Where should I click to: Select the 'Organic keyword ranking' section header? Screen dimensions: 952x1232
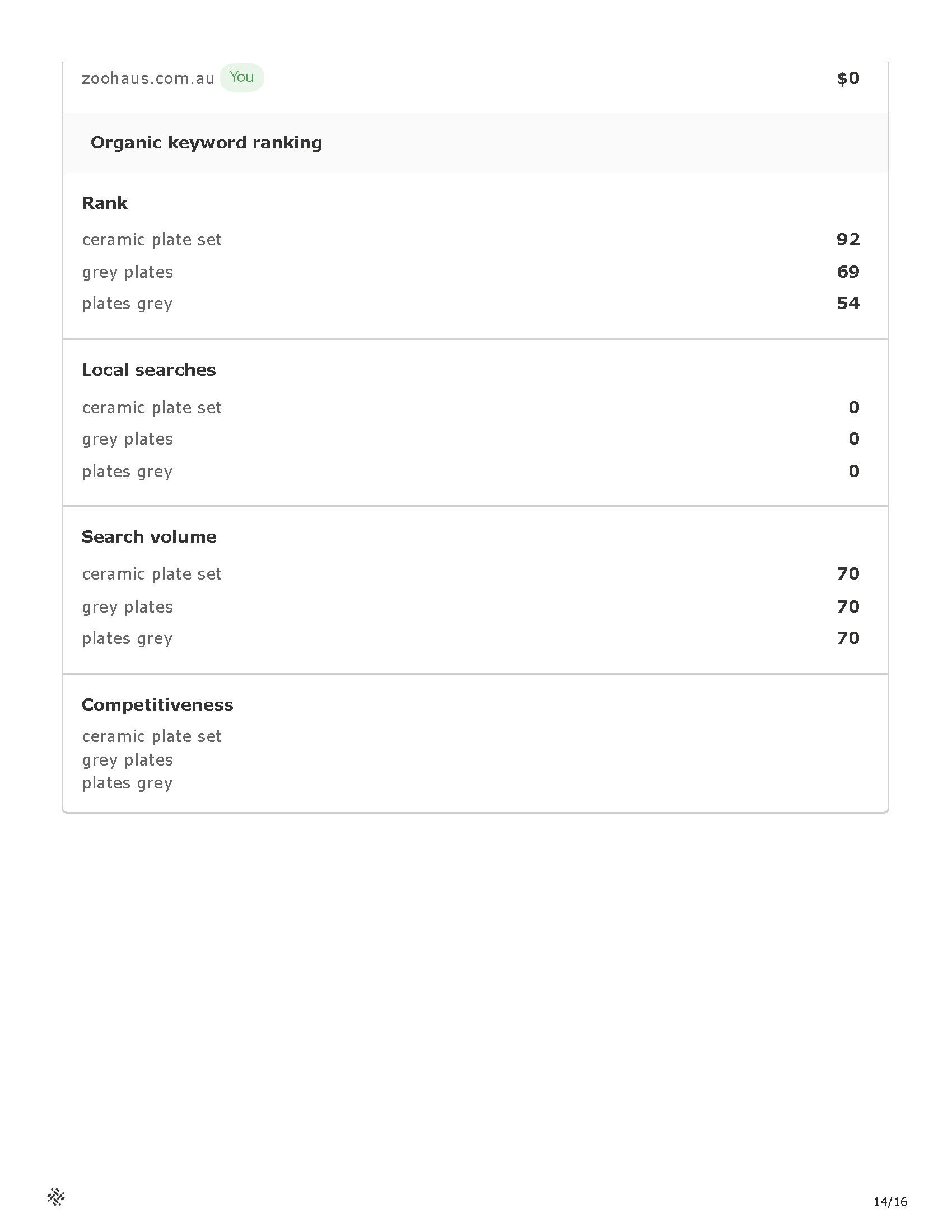click(207, 143)
